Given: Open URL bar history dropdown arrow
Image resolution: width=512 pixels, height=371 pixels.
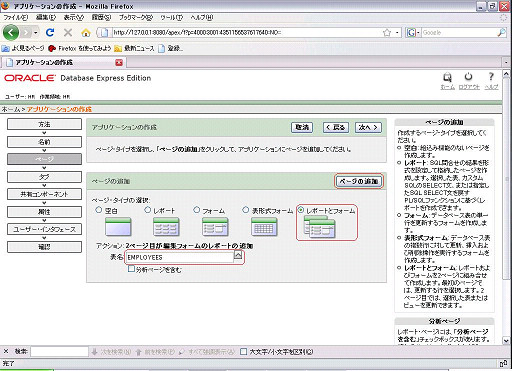Looking at the screenshot, I should tap(397, 33).
